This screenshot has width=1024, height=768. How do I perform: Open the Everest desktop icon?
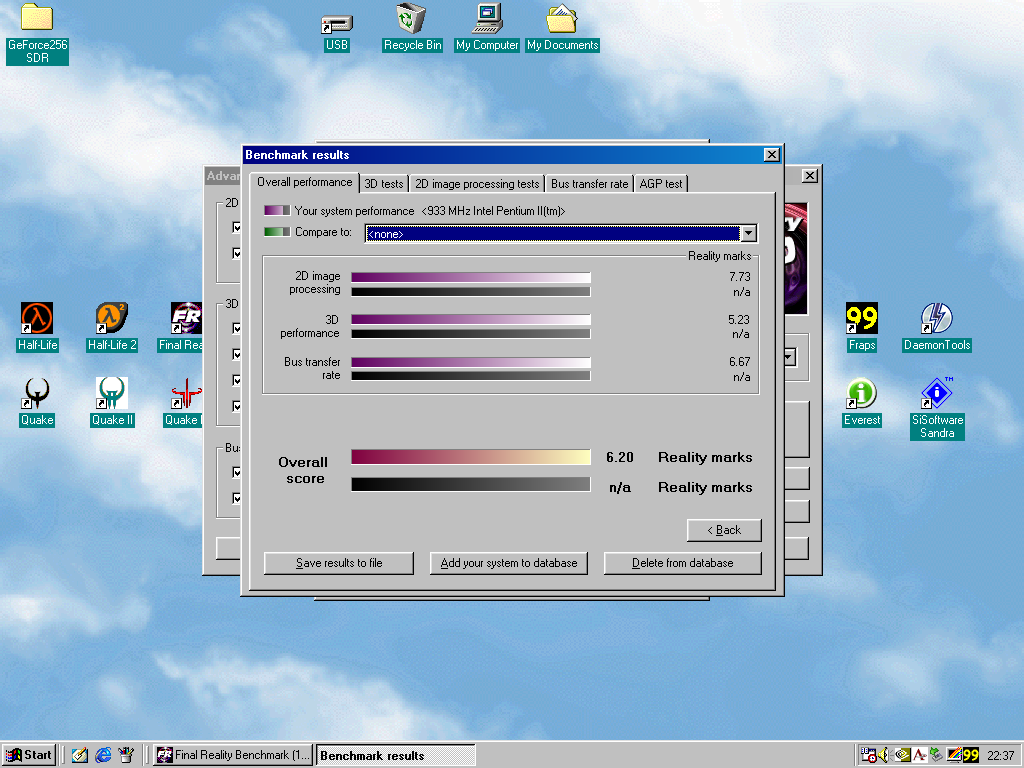861,394
